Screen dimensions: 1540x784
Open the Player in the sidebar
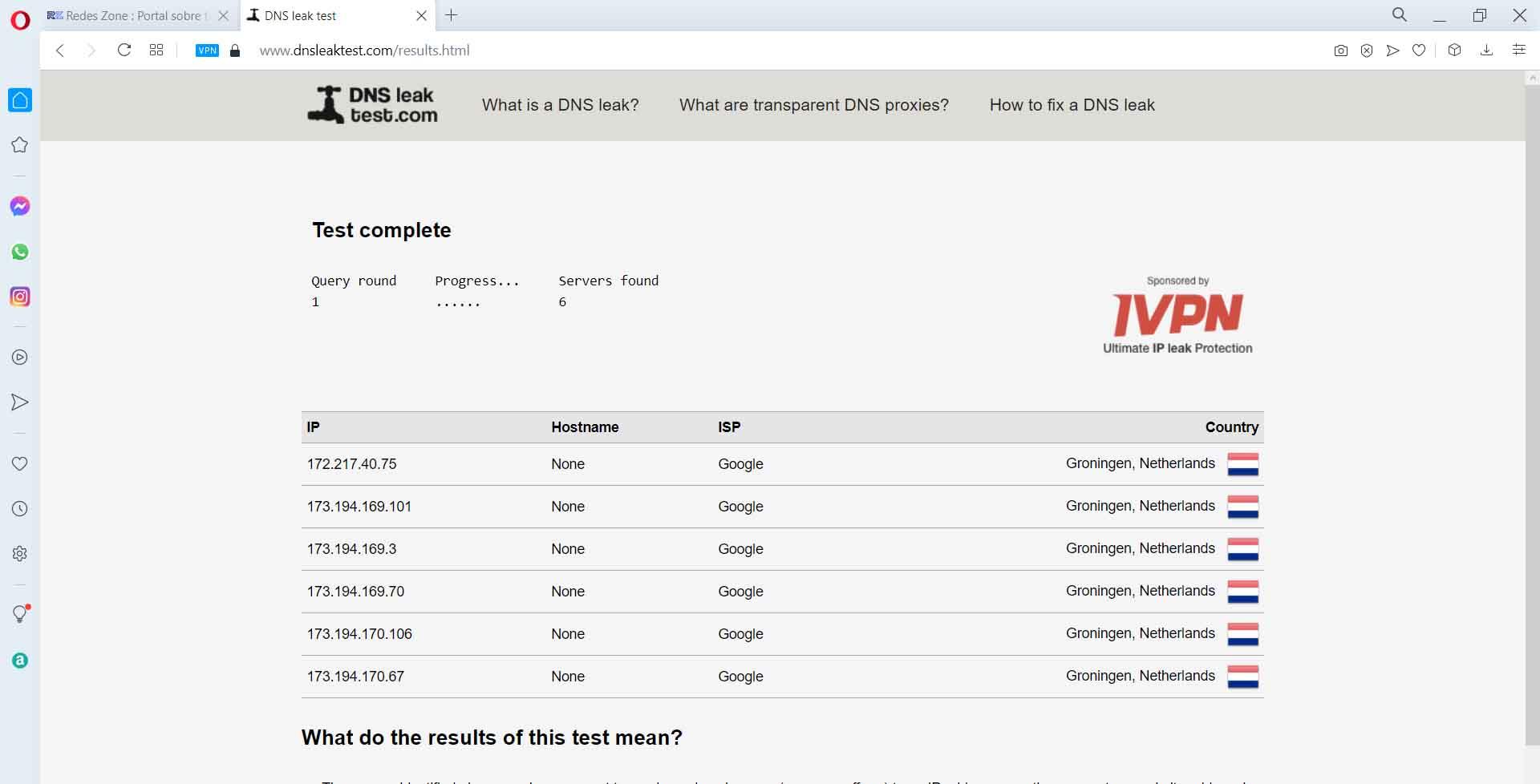(x=20, y=358)
